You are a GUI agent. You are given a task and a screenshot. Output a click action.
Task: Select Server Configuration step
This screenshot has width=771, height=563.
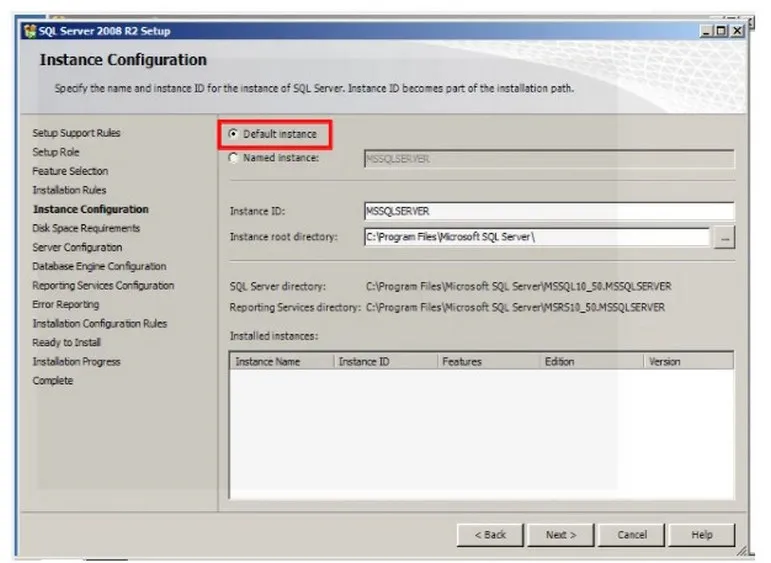click(77, 247)
